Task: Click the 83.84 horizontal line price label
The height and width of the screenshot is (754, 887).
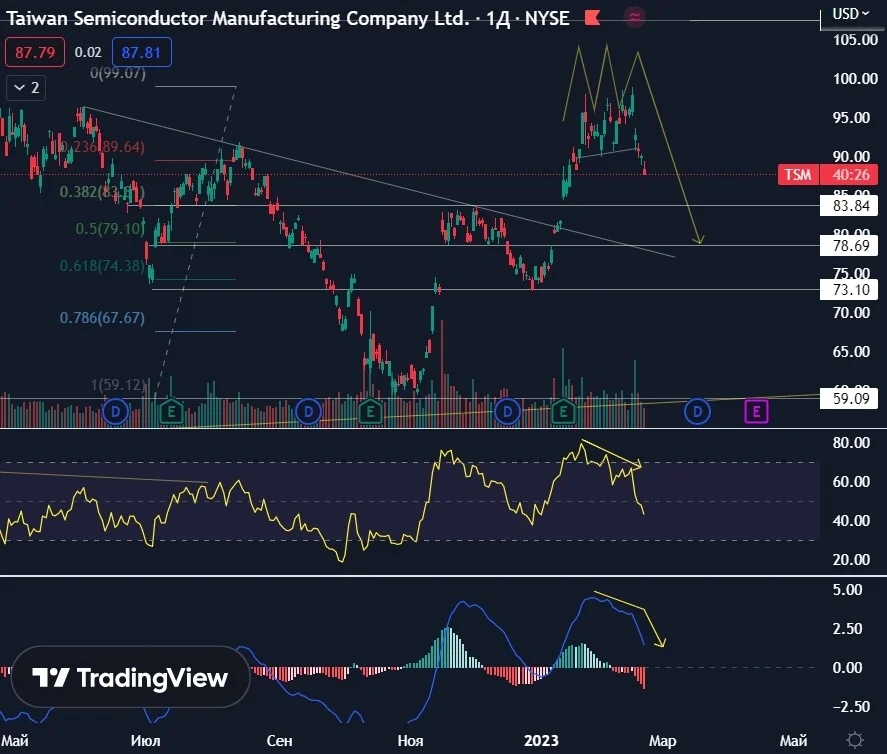Action: [850, 205]
